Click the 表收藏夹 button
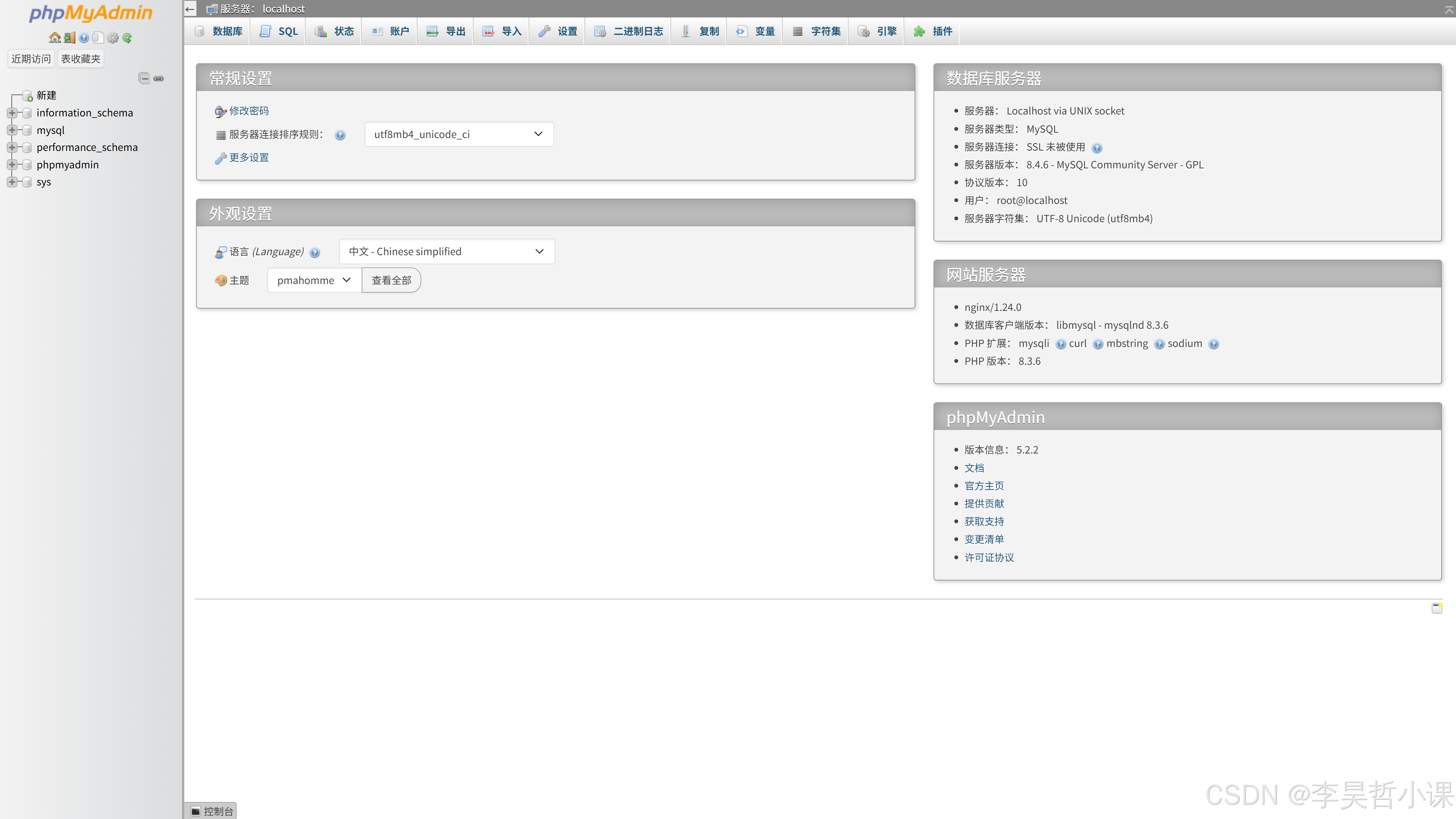The height and width of the screenshot is (819, 1456). [81, 59]
